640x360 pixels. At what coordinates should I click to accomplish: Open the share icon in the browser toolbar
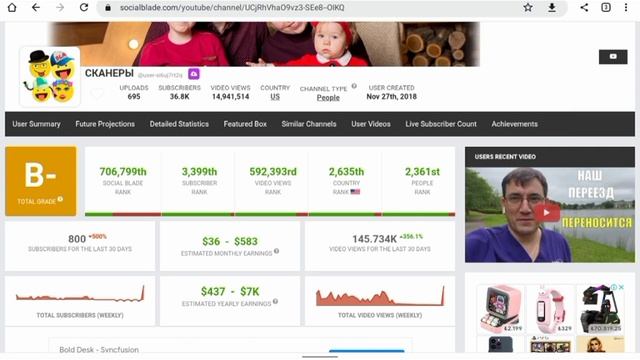584,7
